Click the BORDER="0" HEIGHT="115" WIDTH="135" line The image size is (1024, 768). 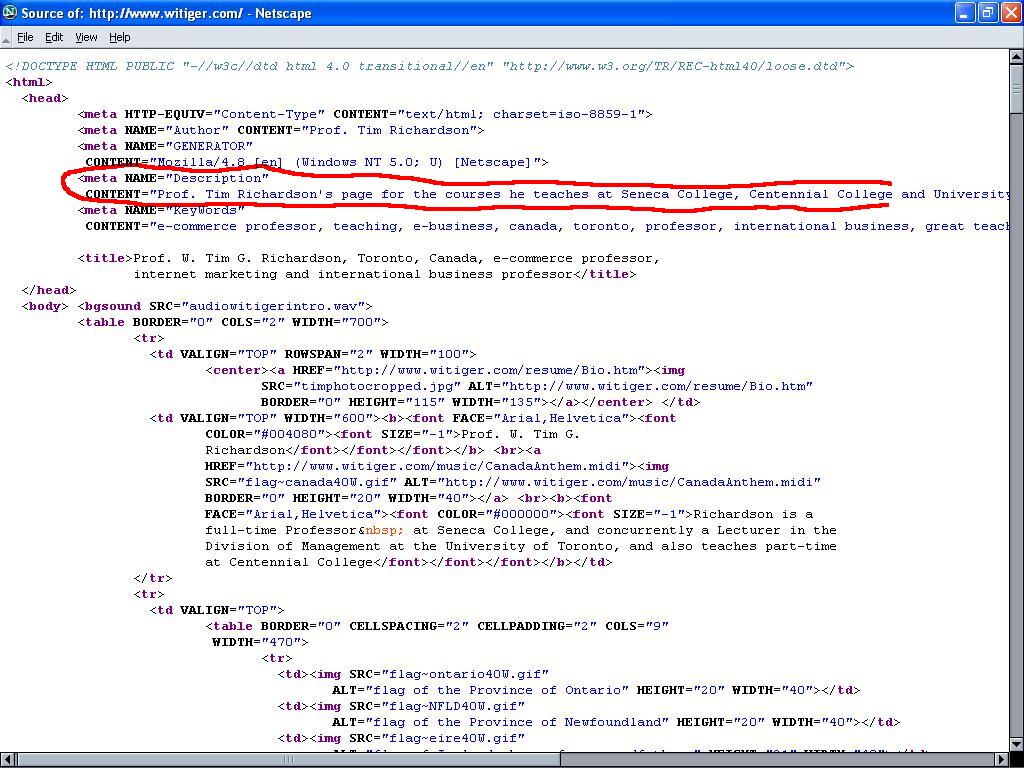481,402
